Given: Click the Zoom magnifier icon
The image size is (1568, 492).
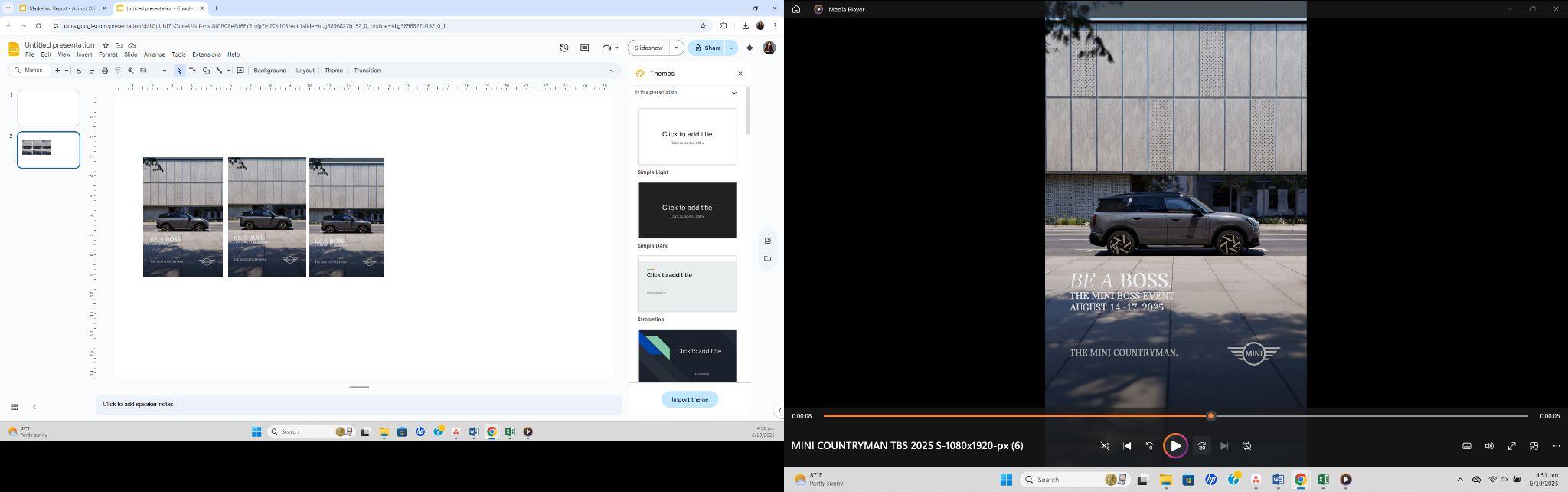Looking at the screenshot, I should click(x=131, y=71).
